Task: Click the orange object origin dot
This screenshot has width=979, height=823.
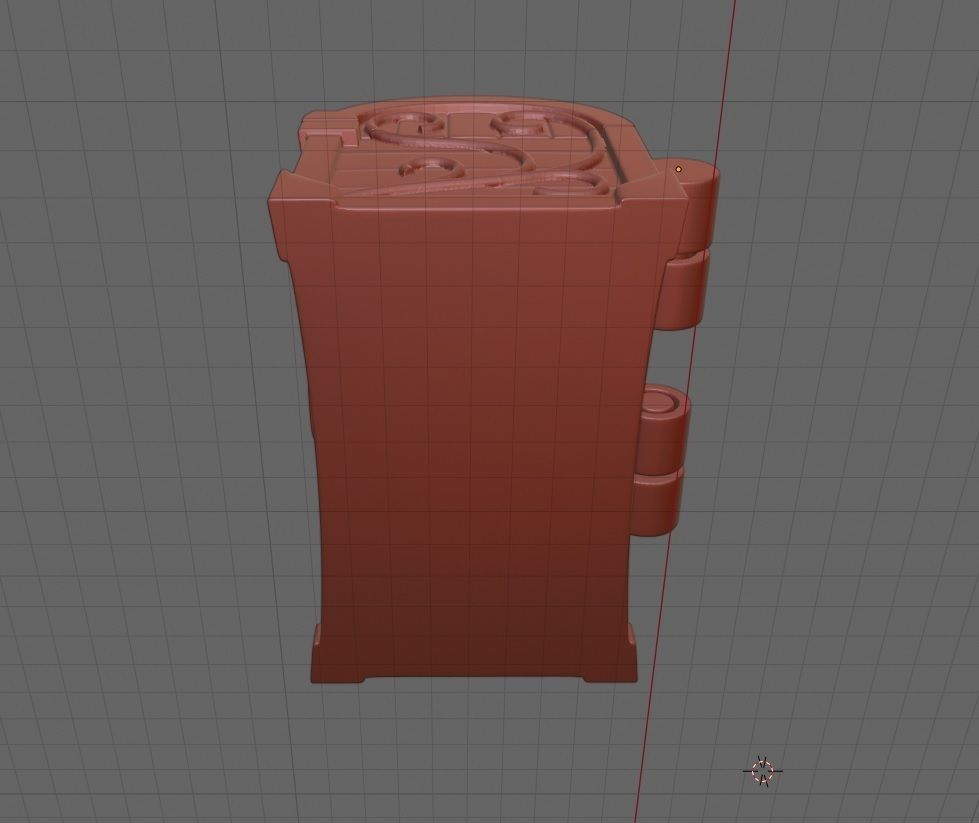Action: click(679, 169)
